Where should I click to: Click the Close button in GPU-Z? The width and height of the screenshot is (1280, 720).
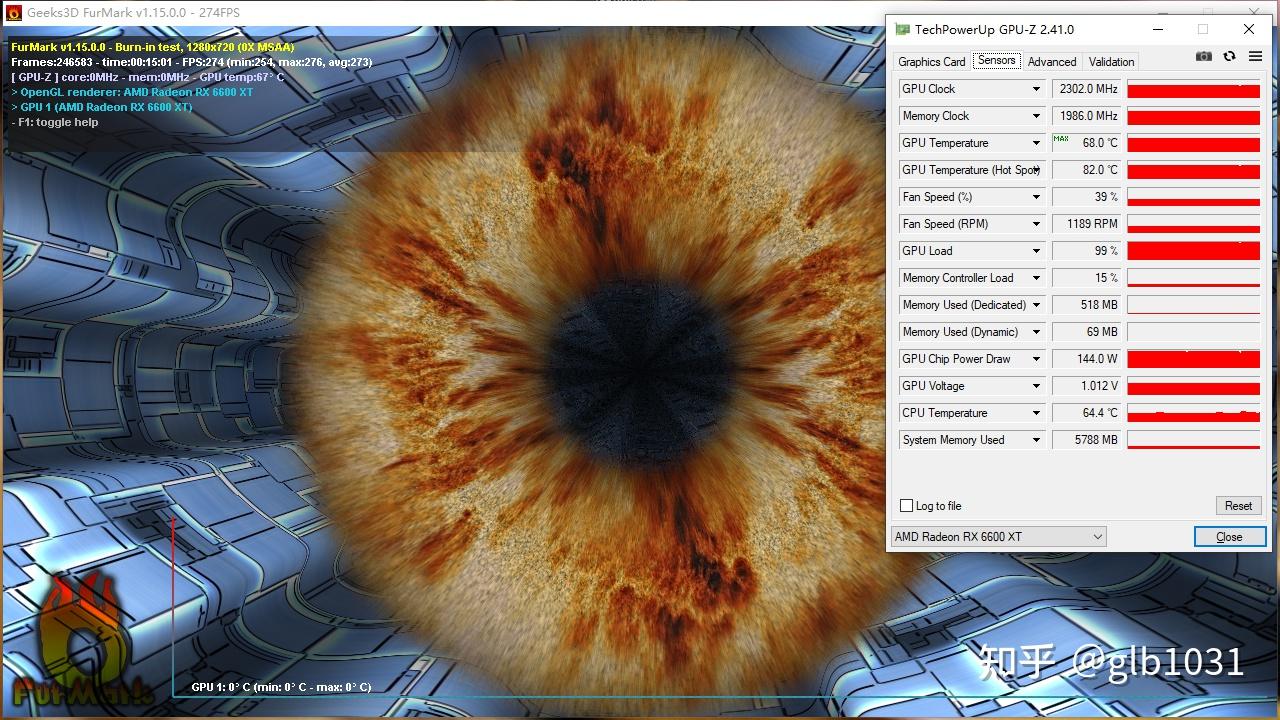(x=1229, y=537)
